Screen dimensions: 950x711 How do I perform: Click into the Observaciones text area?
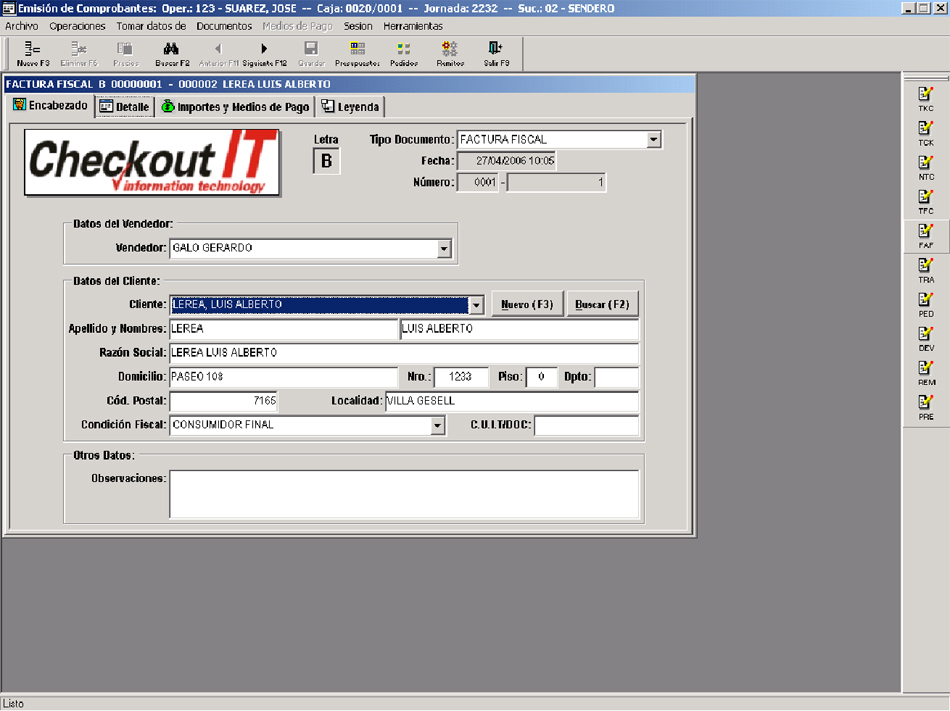click(403, 494)
